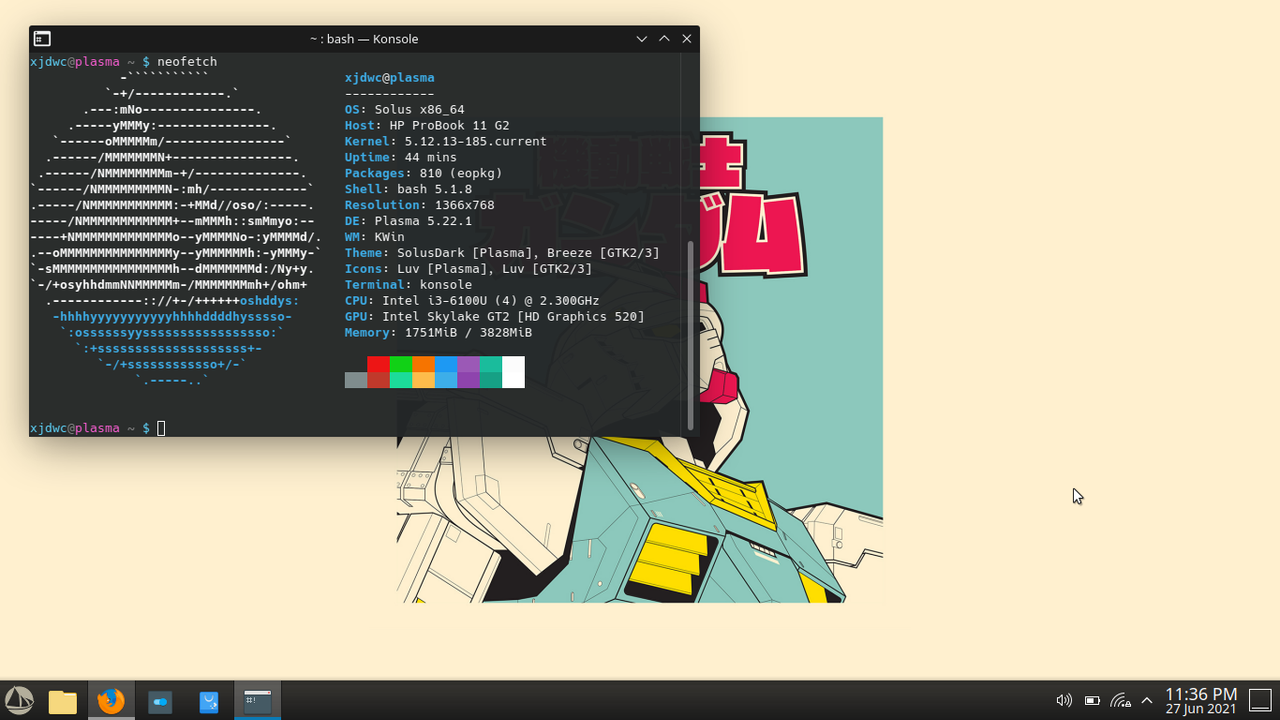Click the 'CPU: Intel i3-6100U' line
This screenshot has height=720, width=1280.
click(472, 301)
